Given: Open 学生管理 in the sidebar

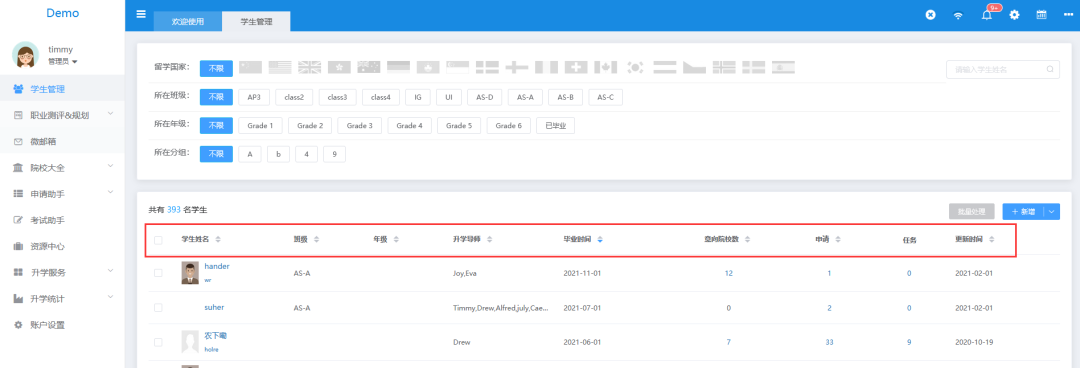Looking at the screenshot, I should pos(62,89).
